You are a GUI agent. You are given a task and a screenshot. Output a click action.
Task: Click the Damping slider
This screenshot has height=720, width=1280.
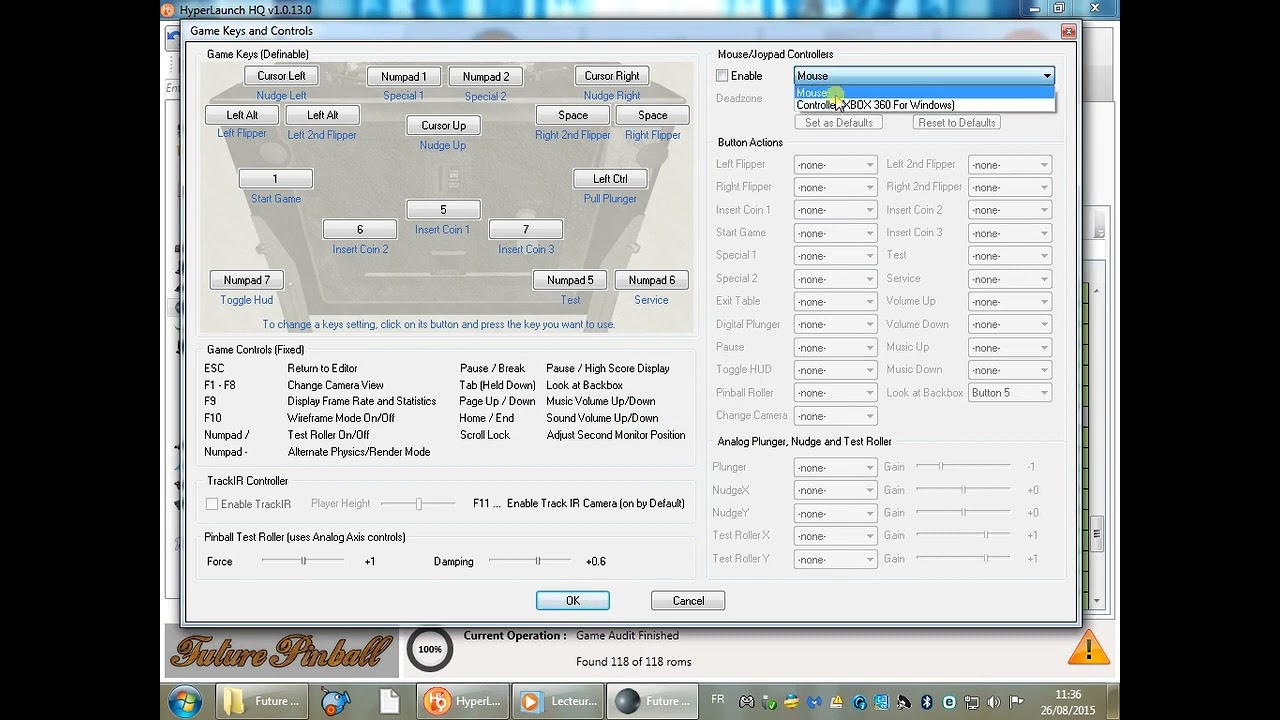531,561
